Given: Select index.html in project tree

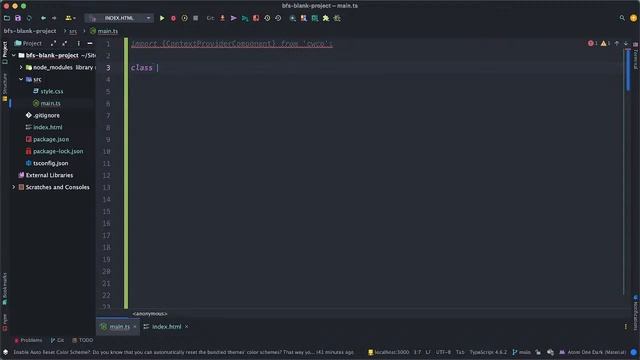Looking at the screenshot, I should pos(48,127).
